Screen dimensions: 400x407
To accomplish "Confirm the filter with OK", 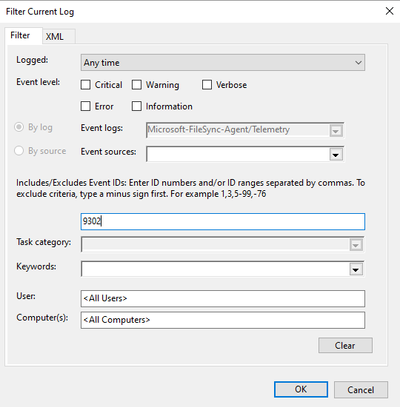I will click(x=301, y=389).
